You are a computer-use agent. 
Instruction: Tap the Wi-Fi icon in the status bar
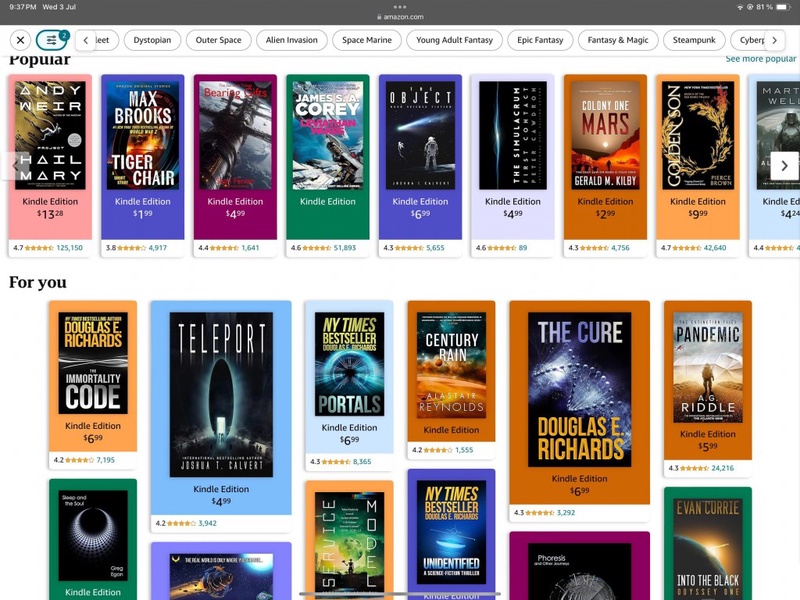pos(740,7)
